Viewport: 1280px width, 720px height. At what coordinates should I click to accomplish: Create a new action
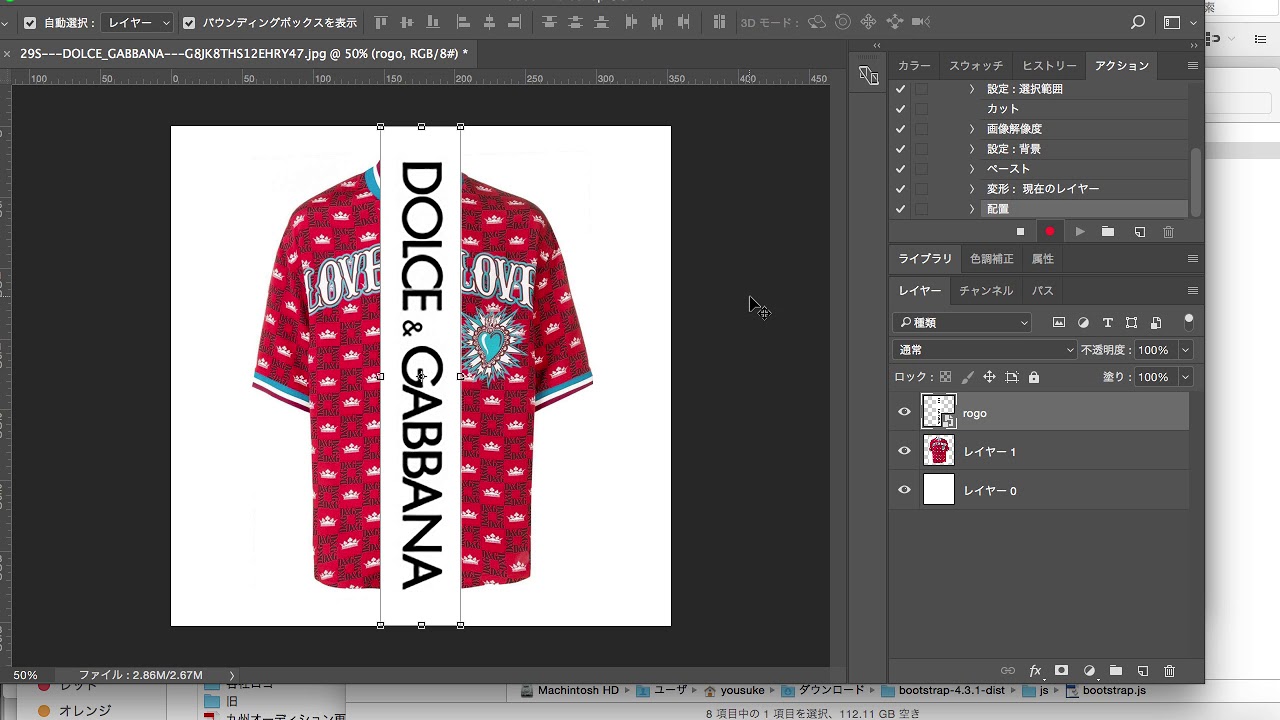pos(1139,232)
